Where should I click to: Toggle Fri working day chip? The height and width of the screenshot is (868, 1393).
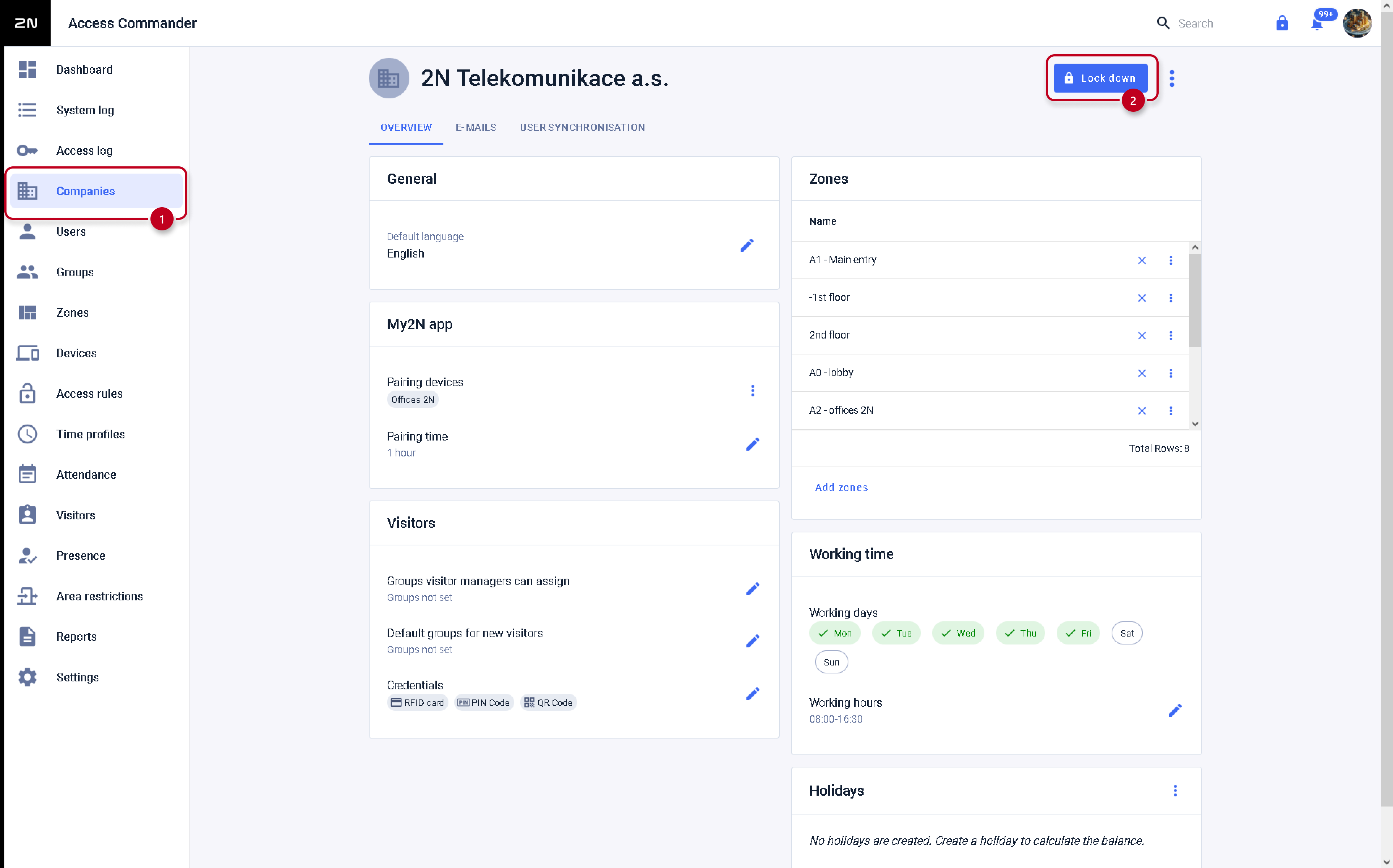[x=1078, y=633]
